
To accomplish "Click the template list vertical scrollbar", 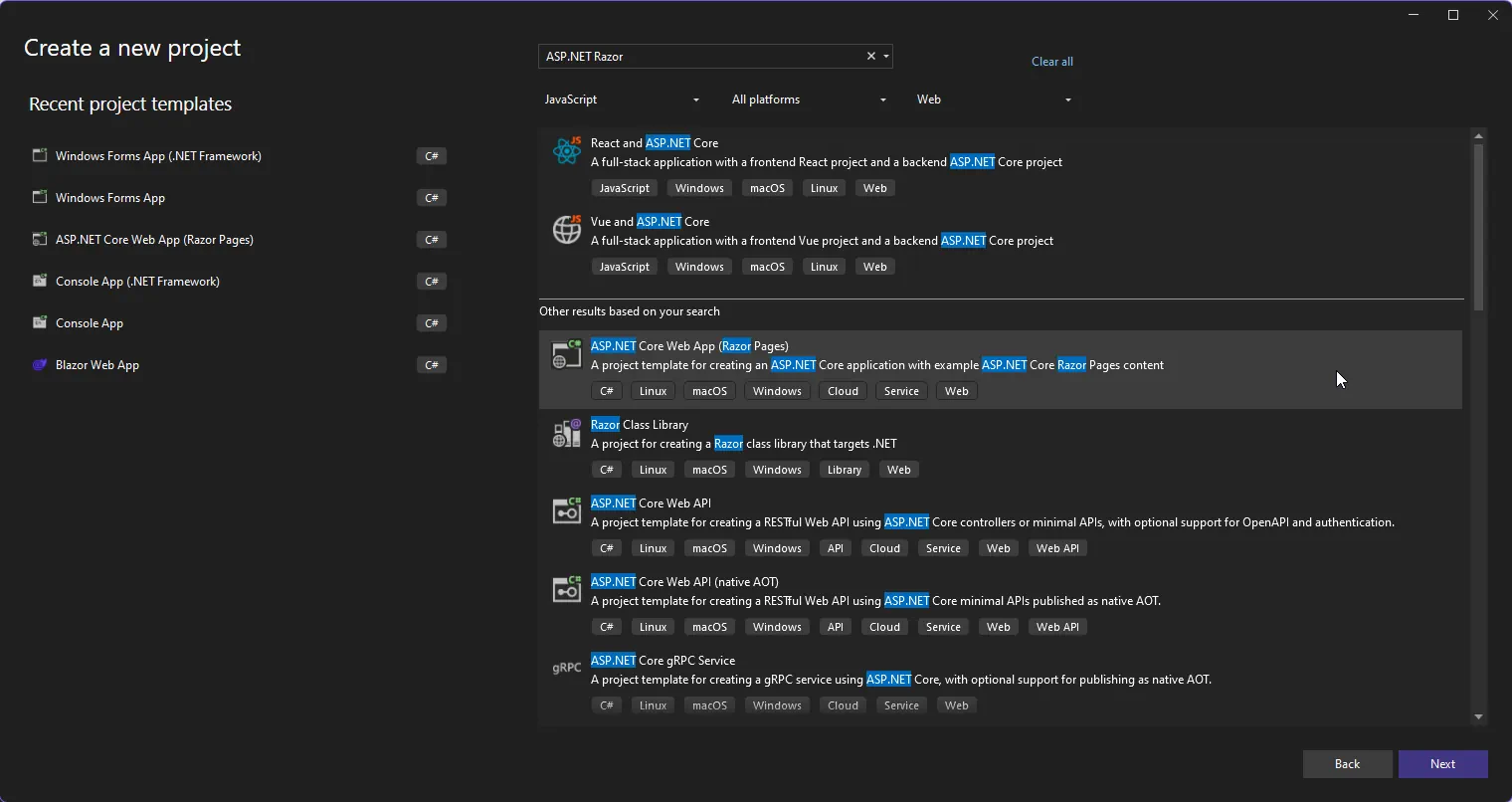I will point(1478,227).
